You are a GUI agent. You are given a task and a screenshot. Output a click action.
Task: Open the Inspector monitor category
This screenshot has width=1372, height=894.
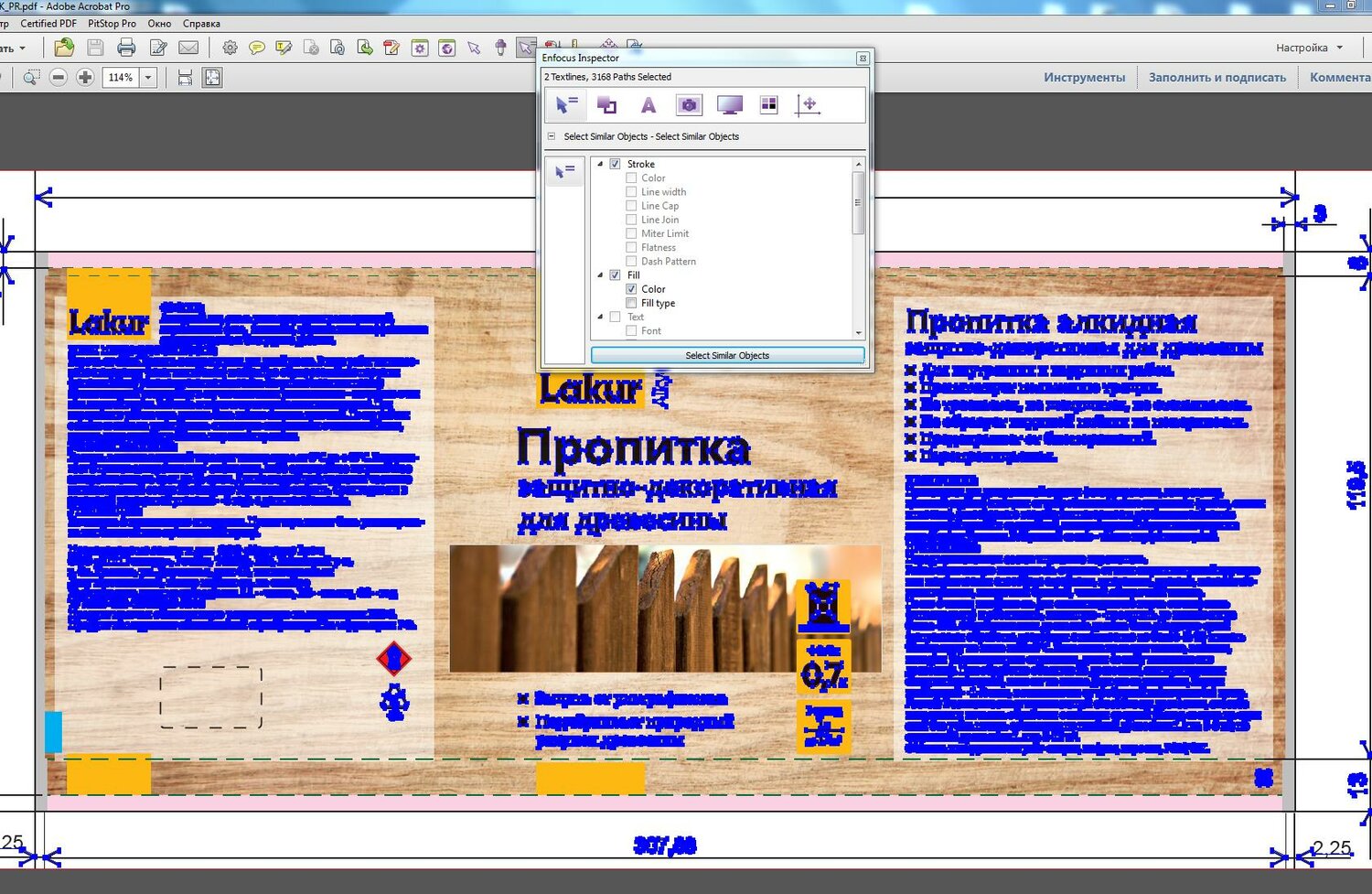click(x=730, y=105)
